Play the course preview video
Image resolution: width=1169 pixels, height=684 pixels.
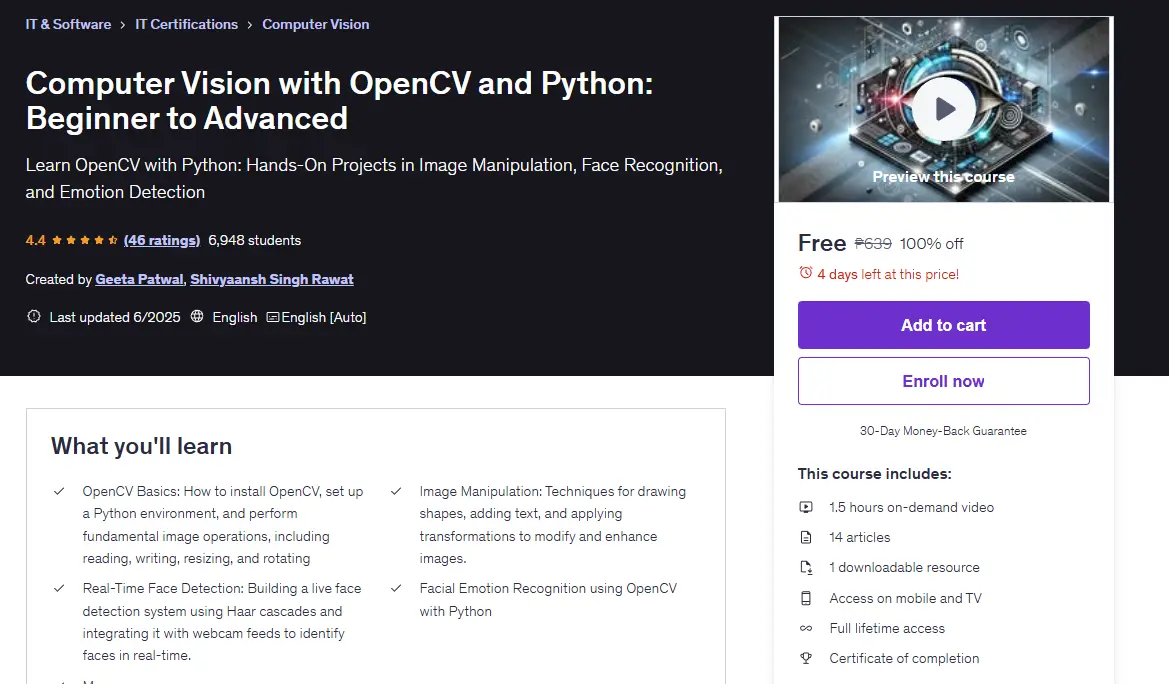[944, 109]
